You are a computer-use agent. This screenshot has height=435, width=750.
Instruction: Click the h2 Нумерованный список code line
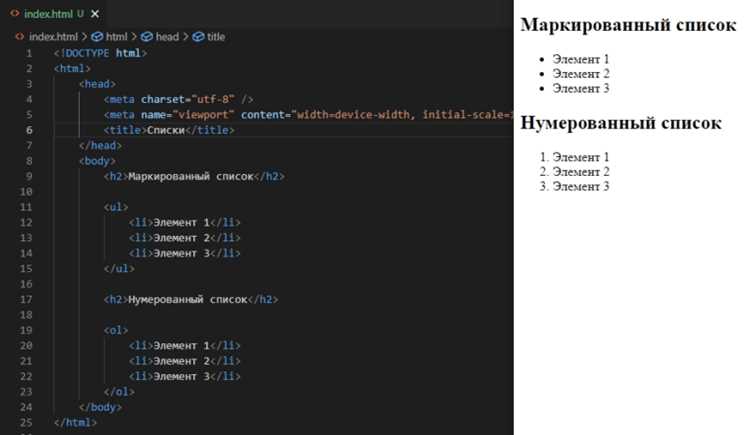(191, 300)
